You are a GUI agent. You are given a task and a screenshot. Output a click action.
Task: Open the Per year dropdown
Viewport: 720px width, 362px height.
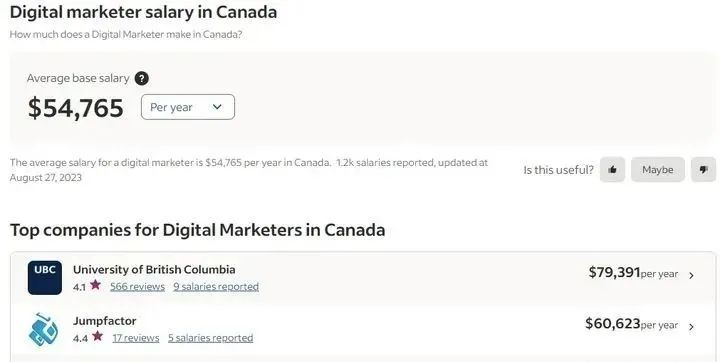[188, 107]
